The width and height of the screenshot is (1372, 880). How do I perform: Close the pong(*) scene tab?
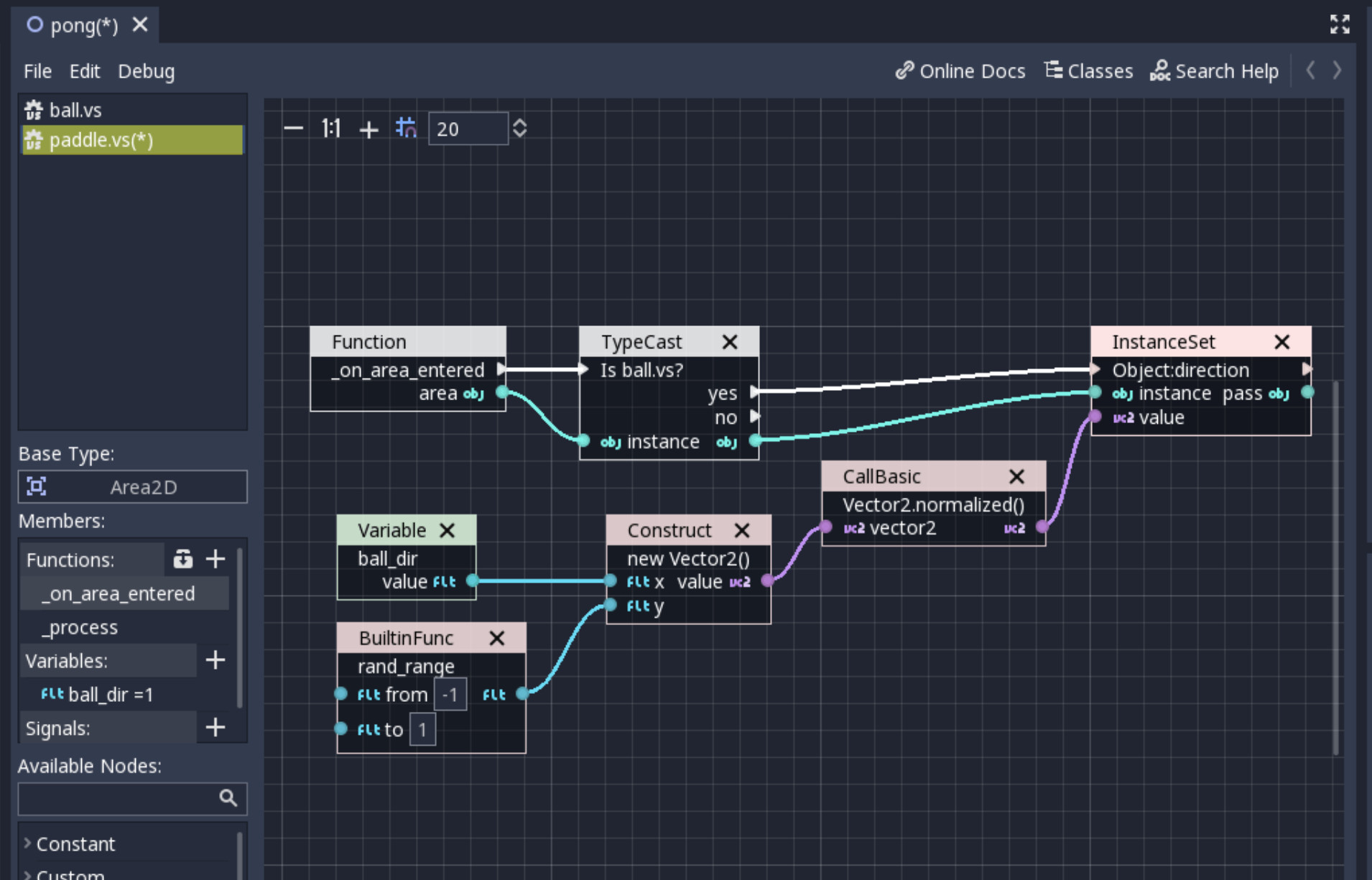(140, 25)
